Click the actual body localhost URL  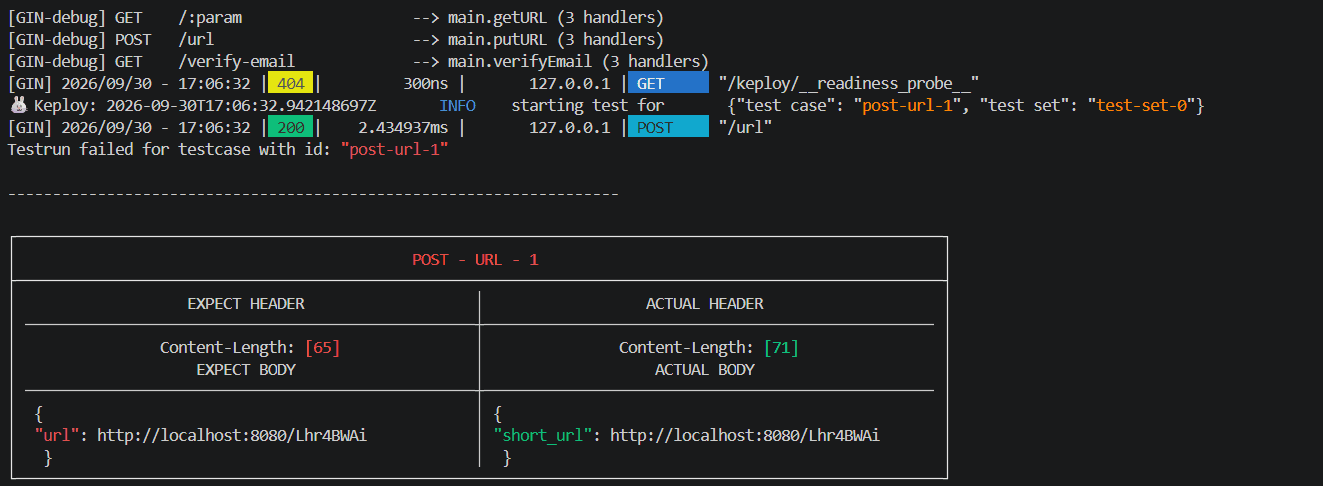click(x=745, y=435)
